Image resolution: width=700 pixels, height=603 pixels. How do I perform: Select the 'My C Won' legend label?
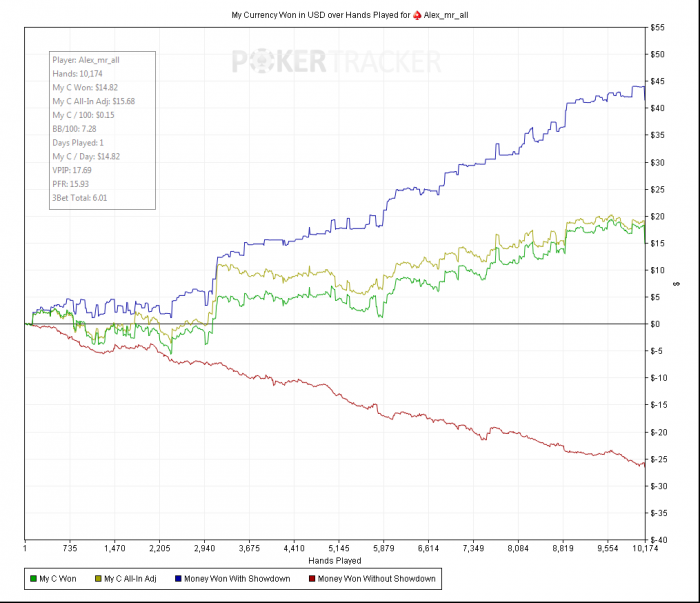(x=58, y=579)
